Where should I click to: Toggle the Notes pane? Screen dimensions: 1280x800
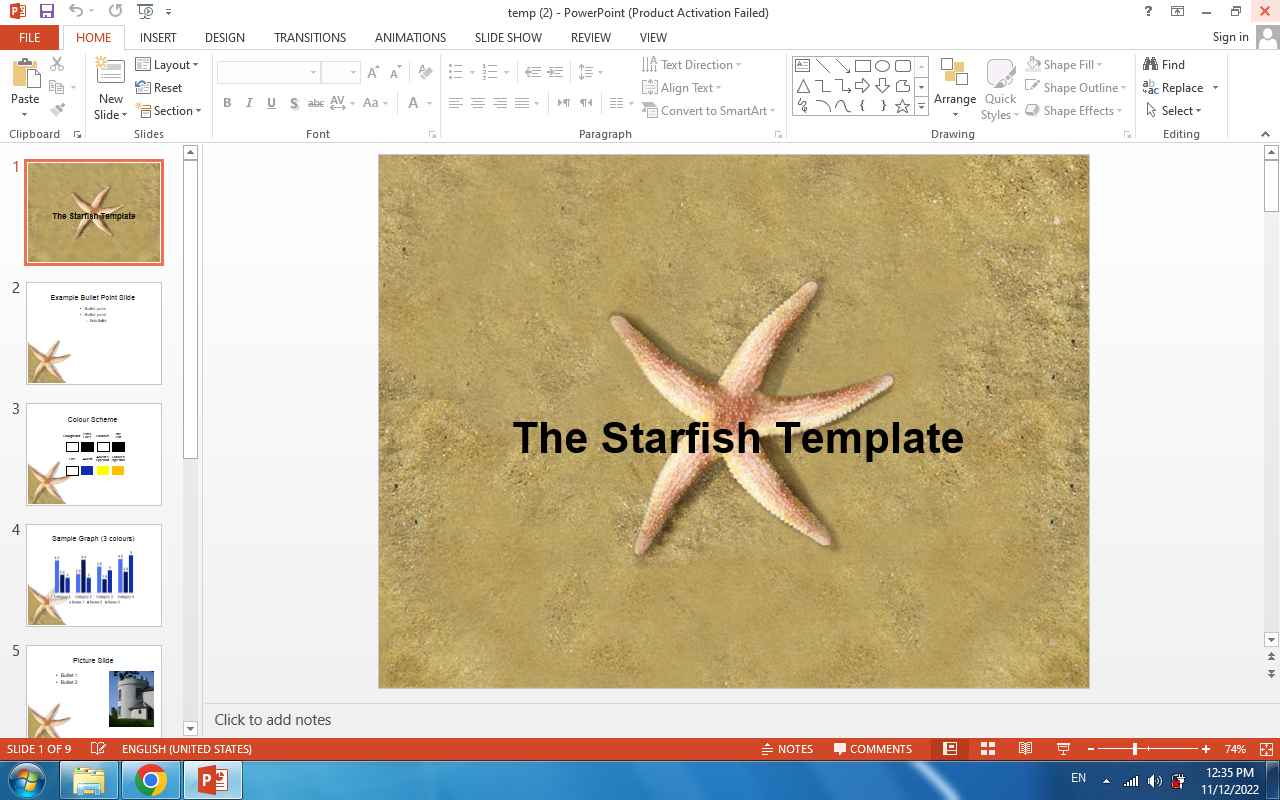(x=786, y=749)
